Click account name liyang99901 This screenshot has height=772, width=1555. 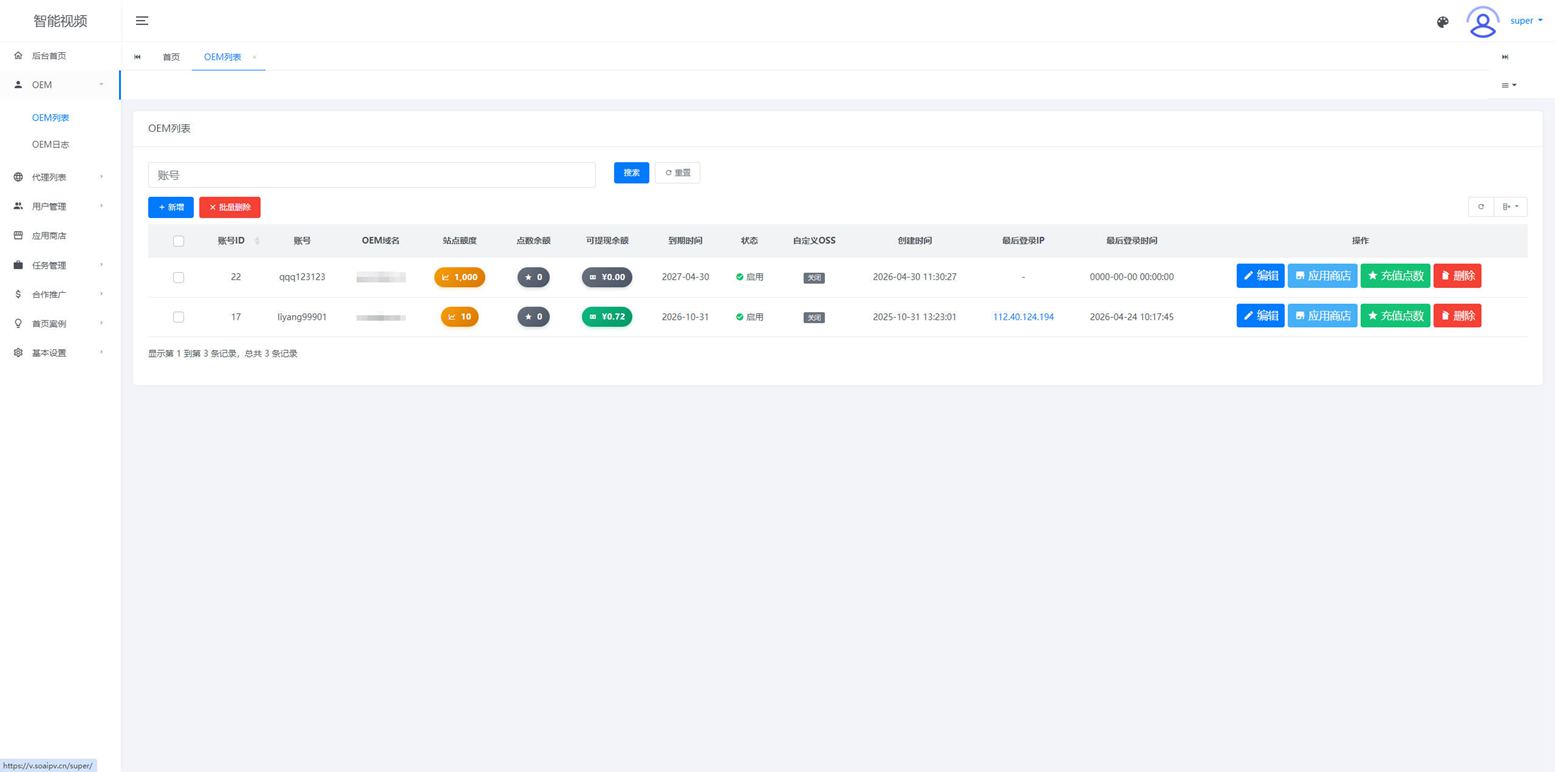pyautogui.click(x=302, y=317)
